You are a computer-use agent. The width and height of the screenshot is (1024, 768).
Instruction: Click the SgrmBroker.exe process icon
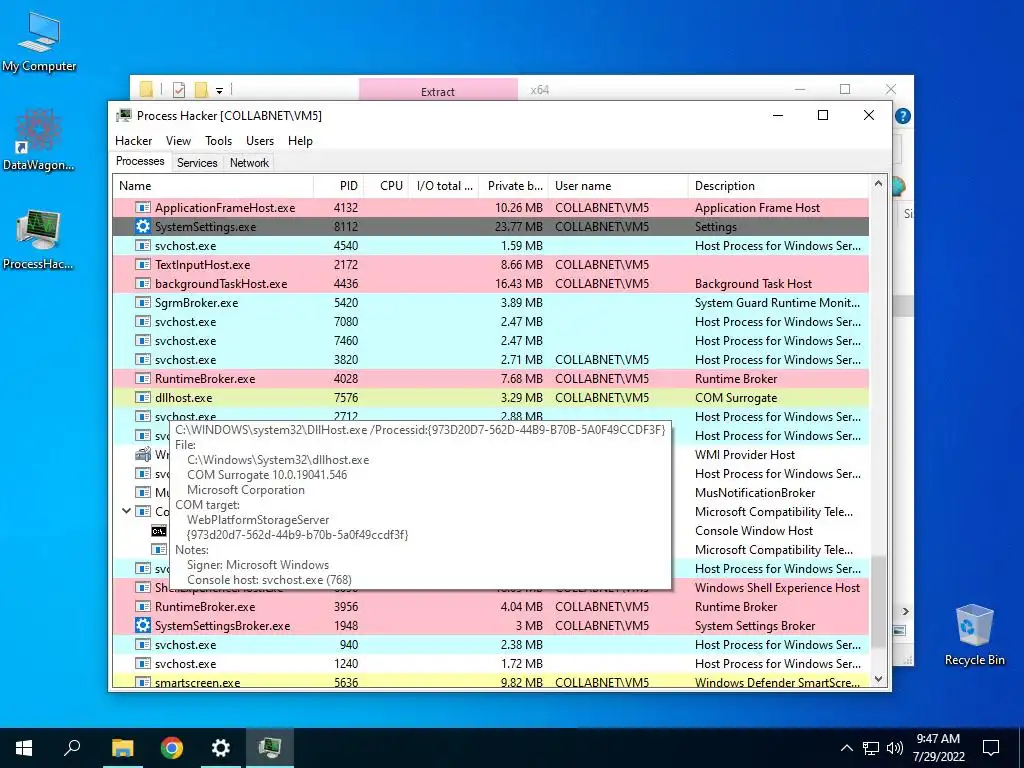pyautogui.click(x=142, y=302)
